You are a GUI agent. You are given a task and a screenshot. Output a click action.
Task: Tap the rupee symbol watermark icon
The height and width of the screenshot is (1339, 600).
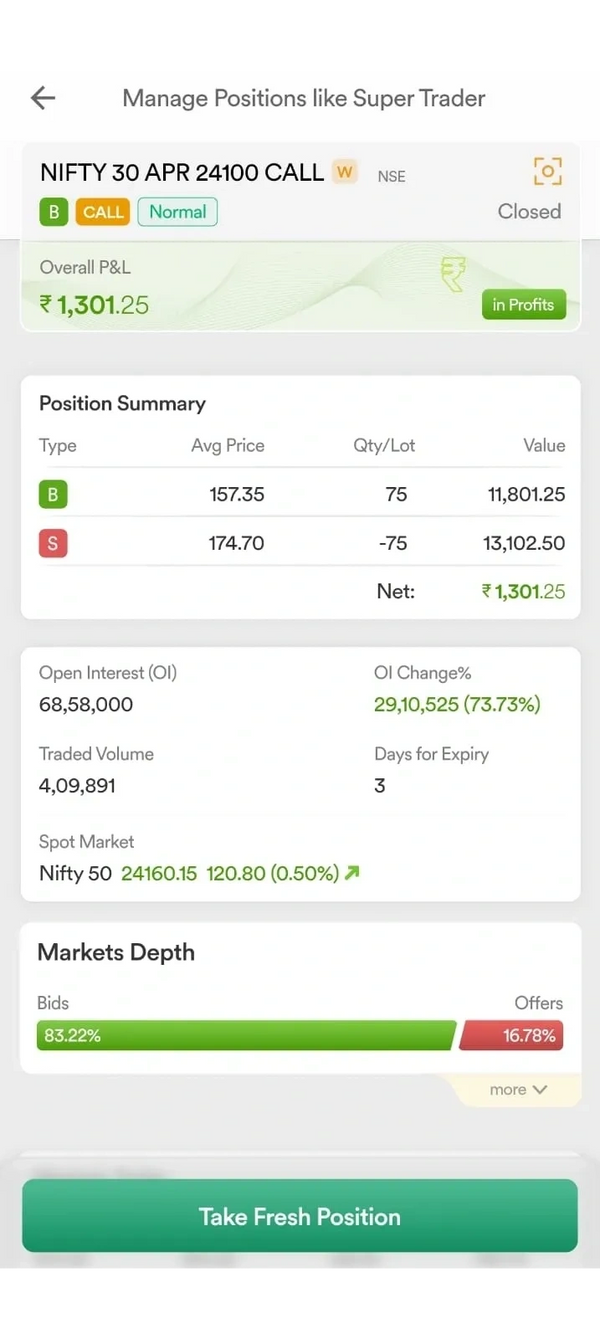click(x=453, y=273)
